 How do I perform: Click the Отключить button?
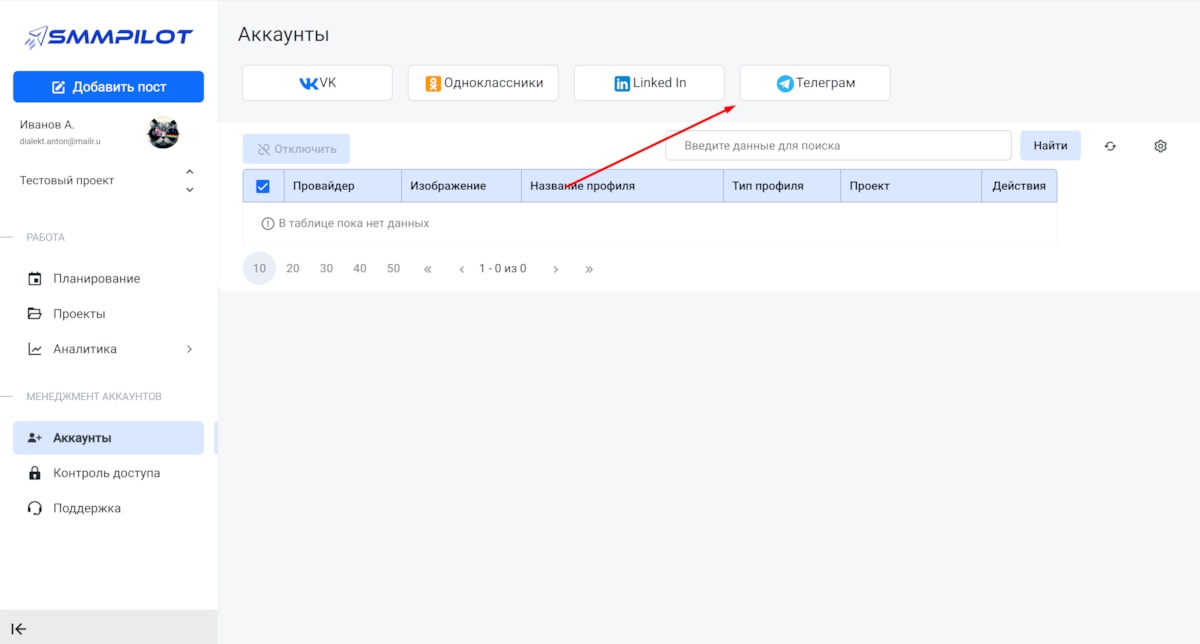[296, 149]
